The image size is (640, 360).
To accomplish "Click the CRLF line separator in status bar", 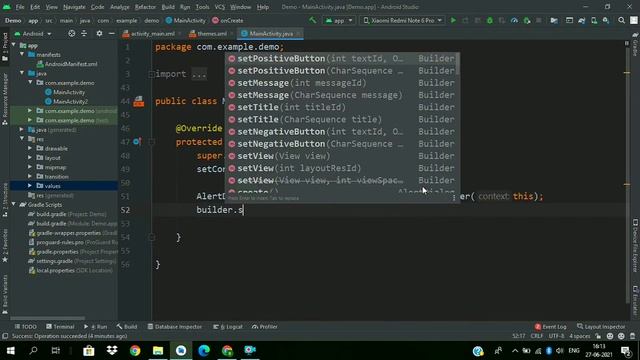I will click(x=537, y=336).
